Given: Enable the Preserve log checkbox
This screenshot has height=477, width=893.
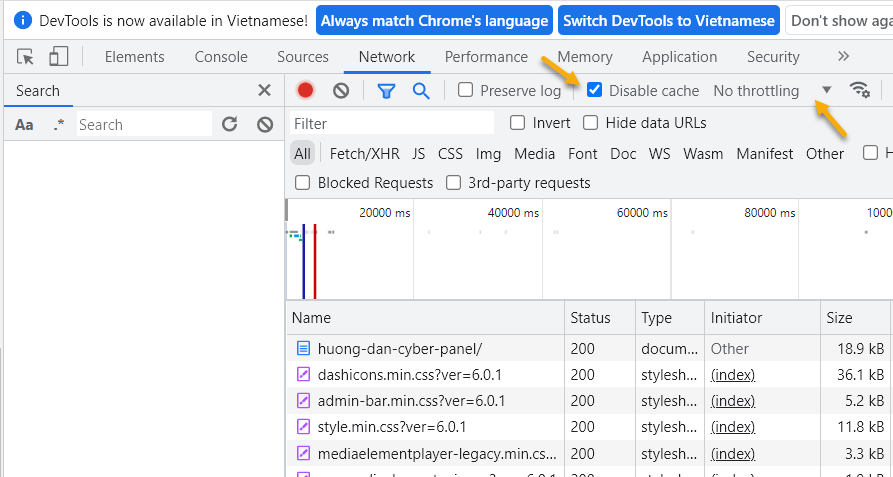Looking at the screenshot, I should tap(466, 90).
